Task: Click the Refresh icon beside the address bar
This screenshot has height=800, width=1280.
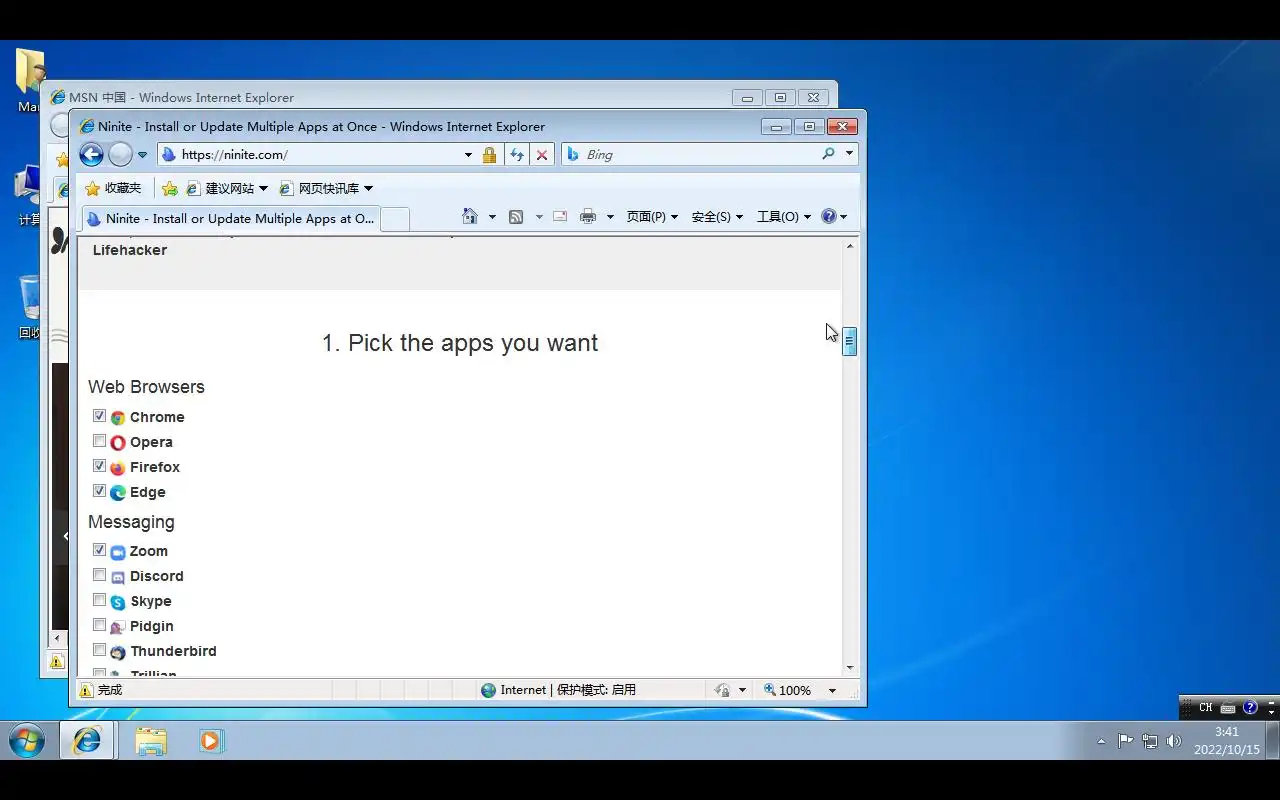Action: point(517,155)
